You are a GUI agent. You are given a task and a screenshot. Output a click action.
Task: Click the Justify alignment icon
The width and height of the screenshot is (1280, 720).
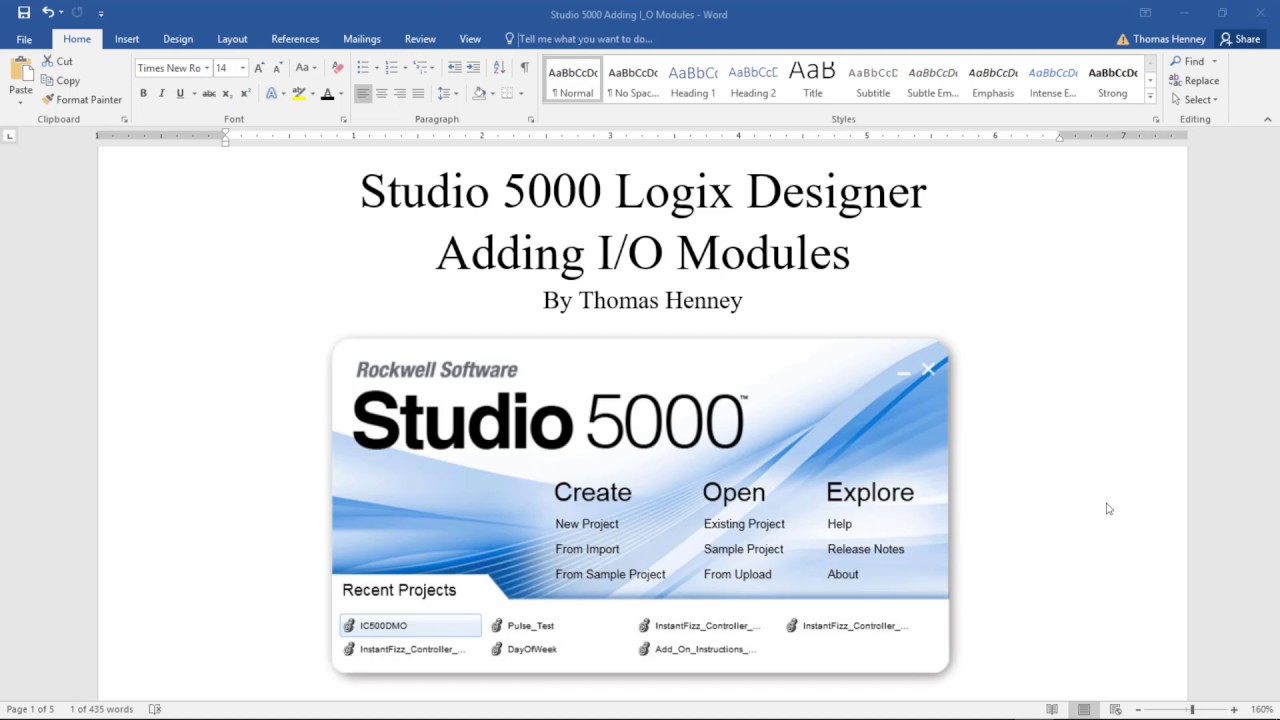(x=418, y=93)
